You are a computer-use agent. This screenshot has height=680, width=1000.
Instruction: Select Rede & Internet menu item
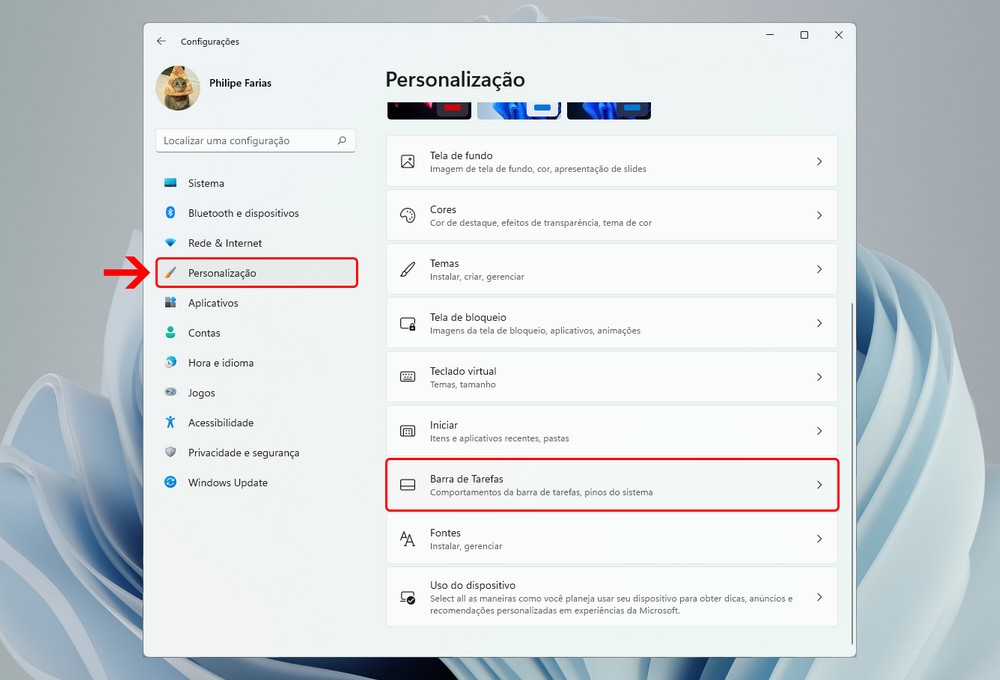[x=225, y=243]
